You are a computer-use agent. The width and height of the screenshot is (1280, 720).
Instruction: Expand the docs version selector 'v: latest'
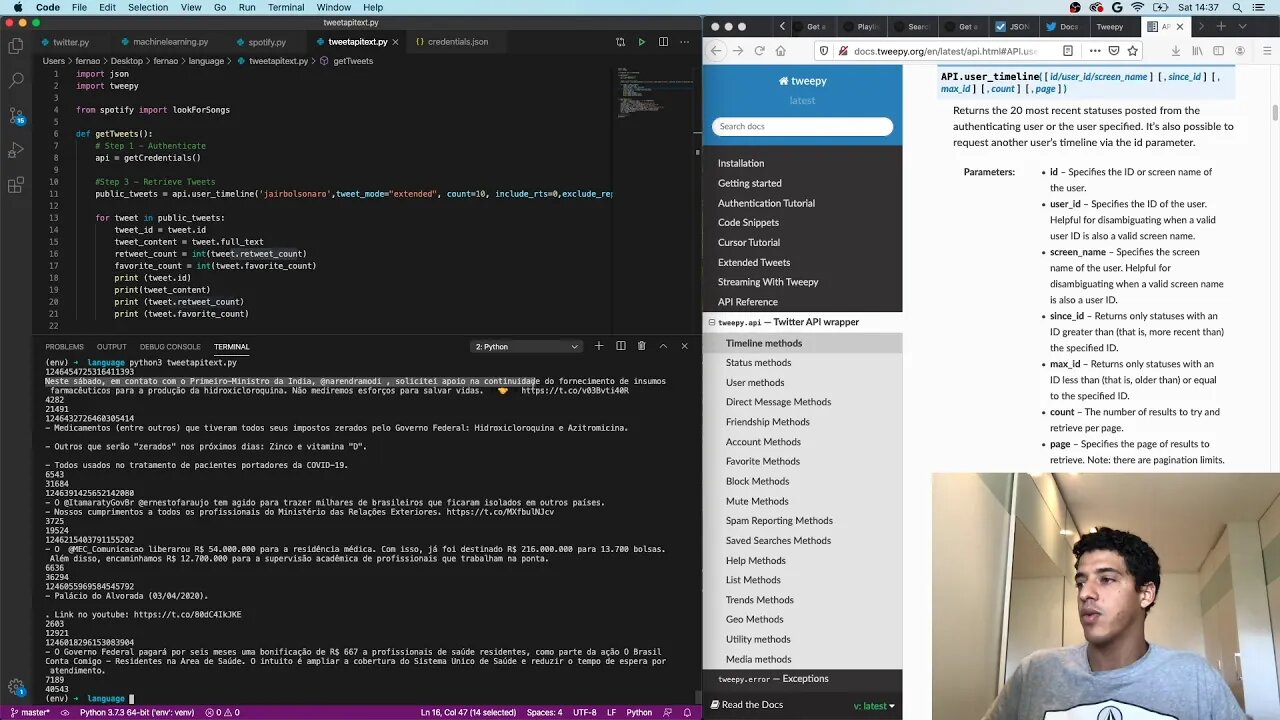(x=874, y=705)
